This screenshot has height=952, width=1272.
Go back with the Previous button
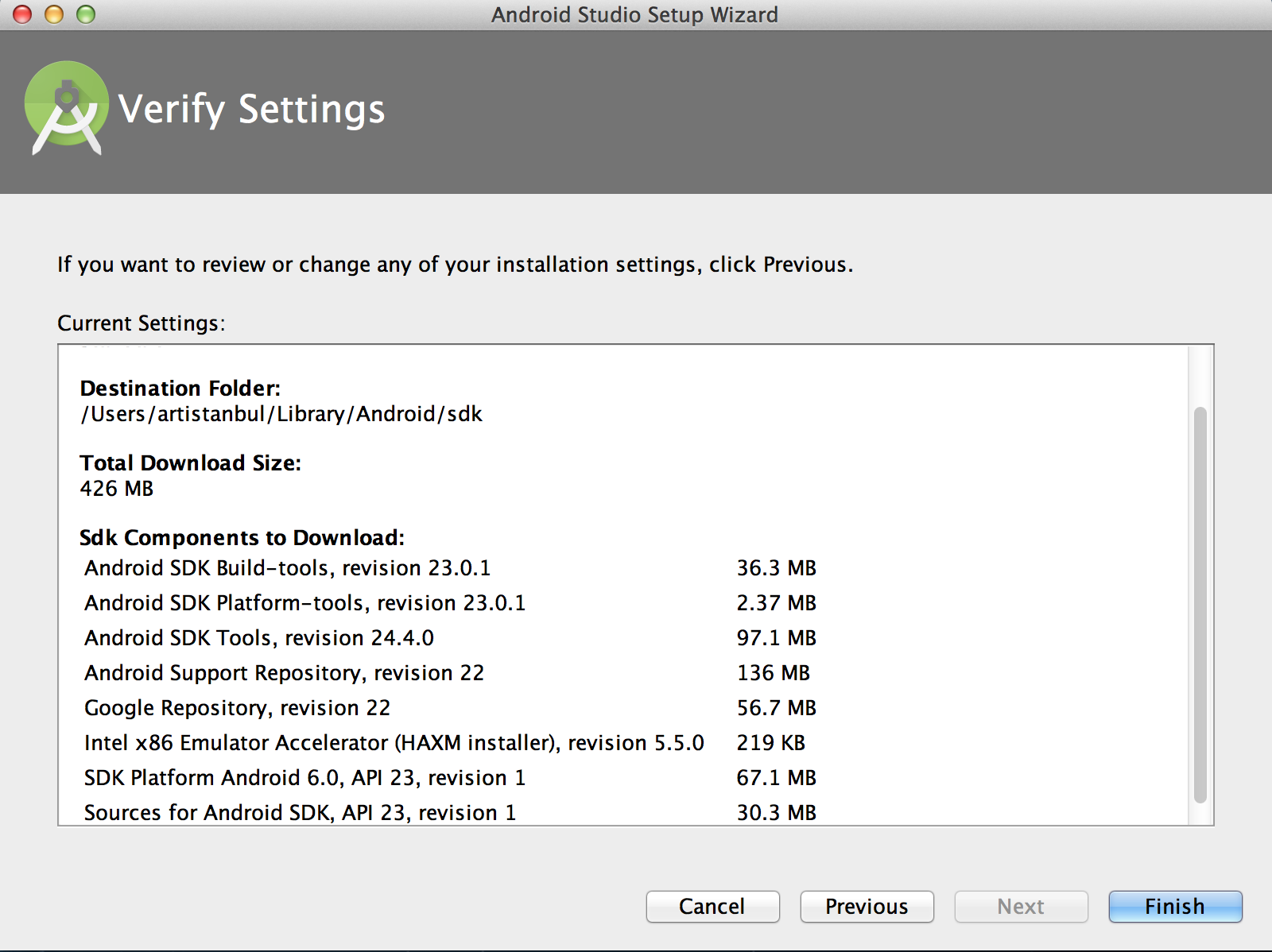867,906
